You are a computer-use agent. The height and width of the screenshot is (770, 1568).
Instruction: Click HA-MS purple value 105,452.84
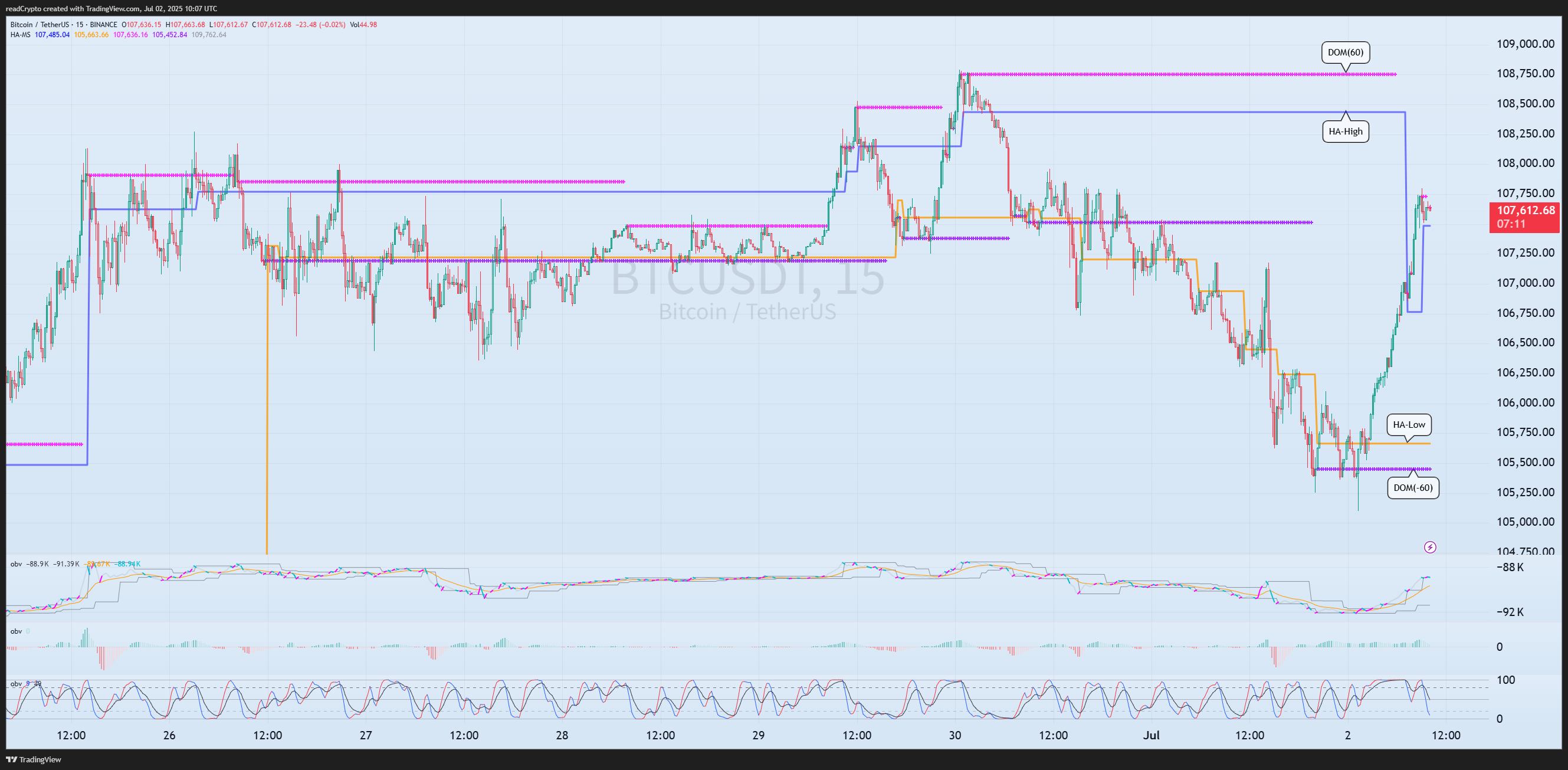pos(170,35)
